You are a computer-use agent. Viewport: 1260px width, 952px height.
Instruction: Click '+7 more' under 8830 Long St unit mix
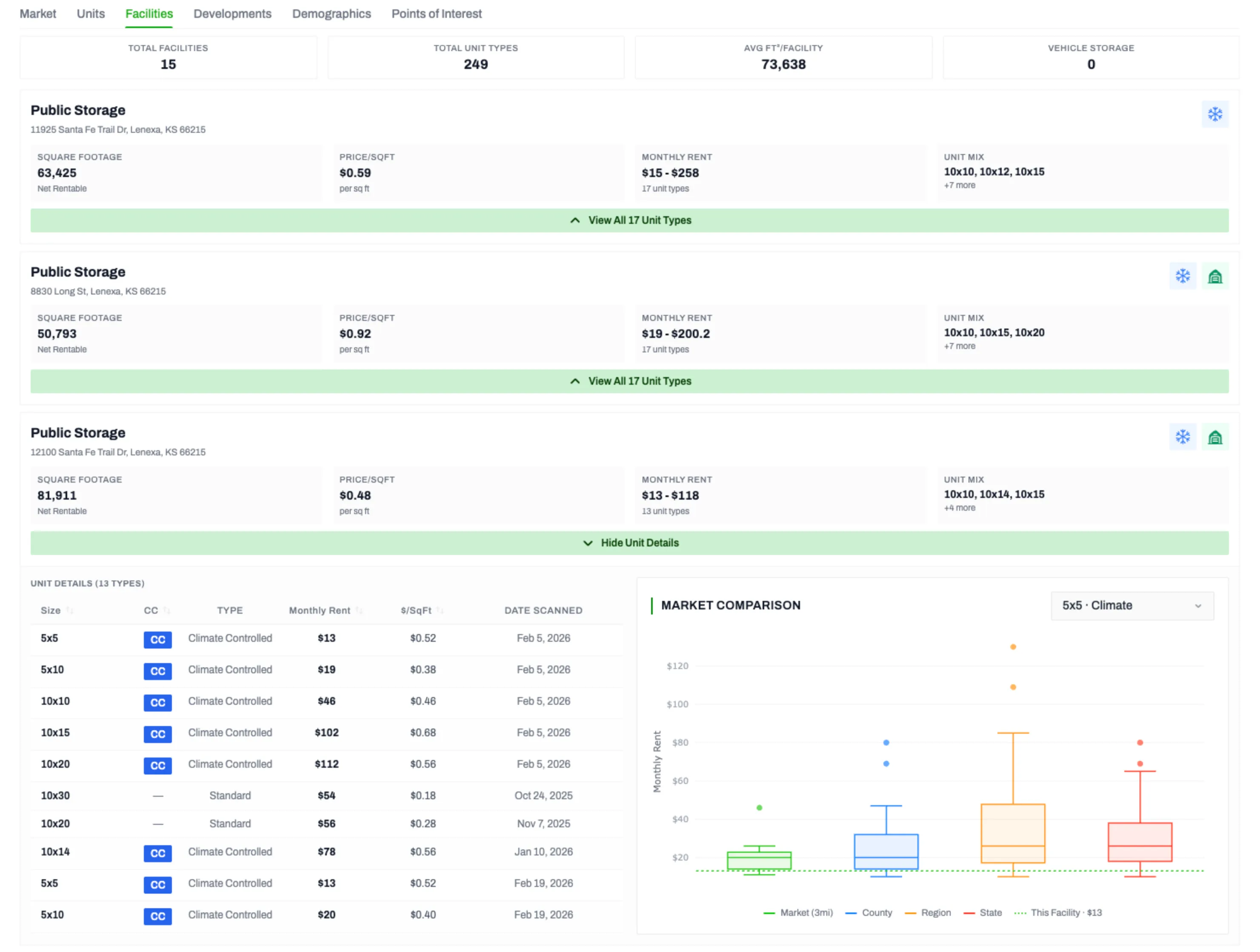[959, 346]
